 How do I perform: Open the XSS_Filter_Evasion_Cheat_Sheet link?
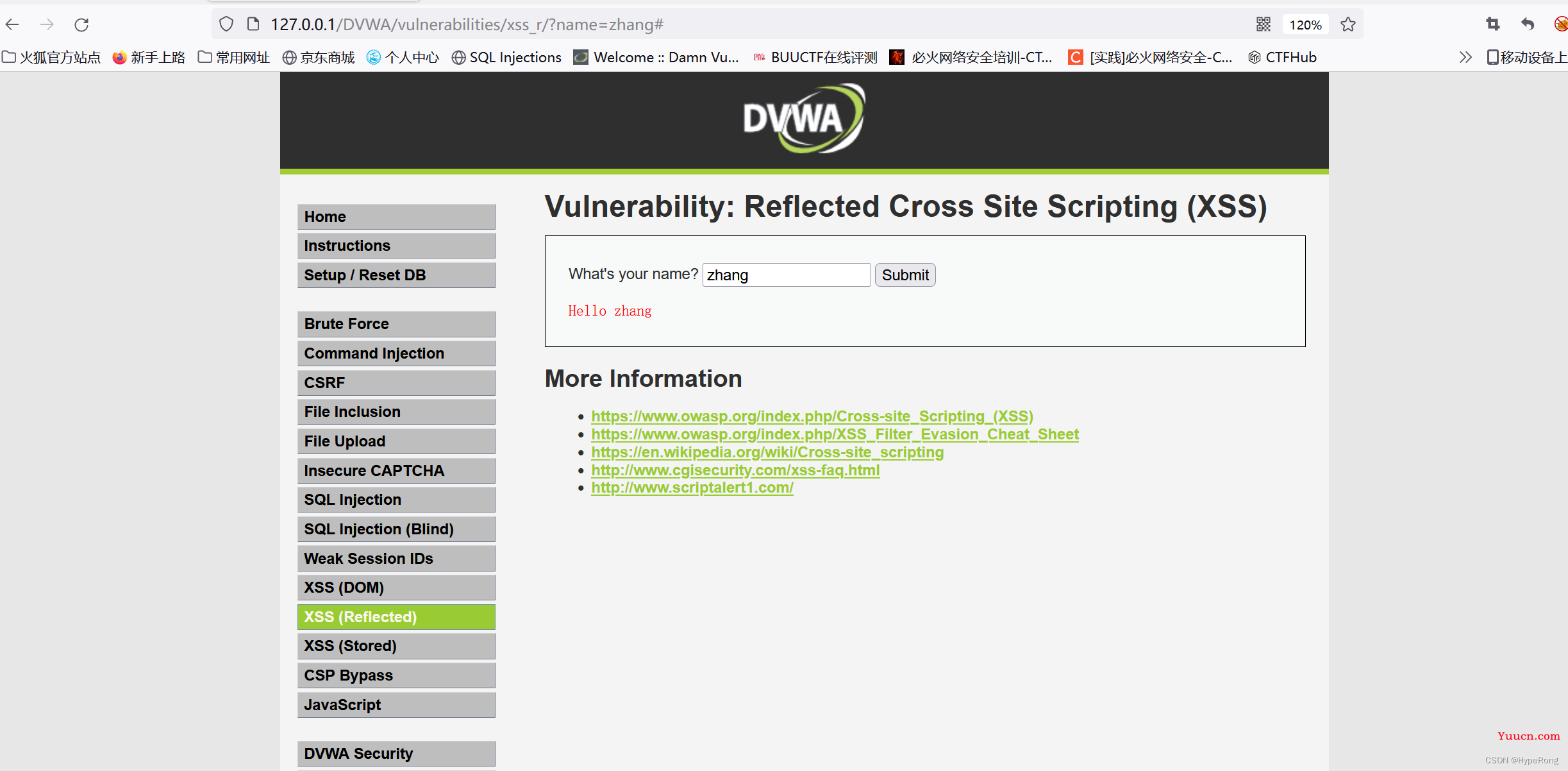pyautogui.click(x=835, y=434)
